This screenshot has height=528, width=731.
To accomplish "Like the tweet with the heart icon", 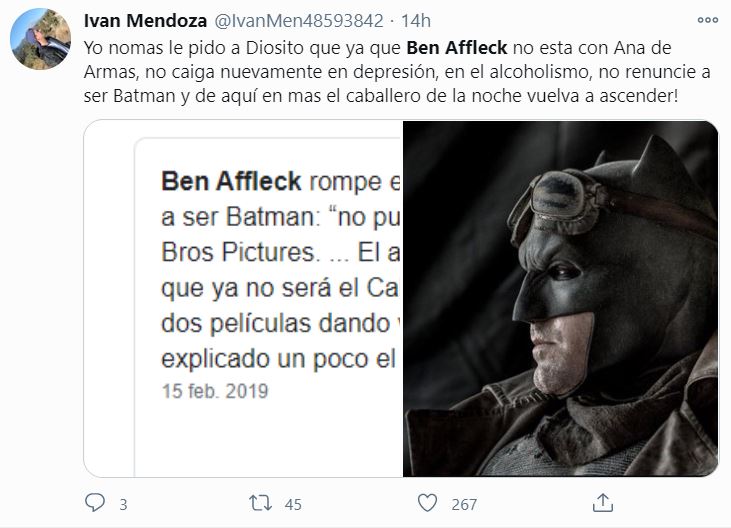I will click(x=427, y=503).
